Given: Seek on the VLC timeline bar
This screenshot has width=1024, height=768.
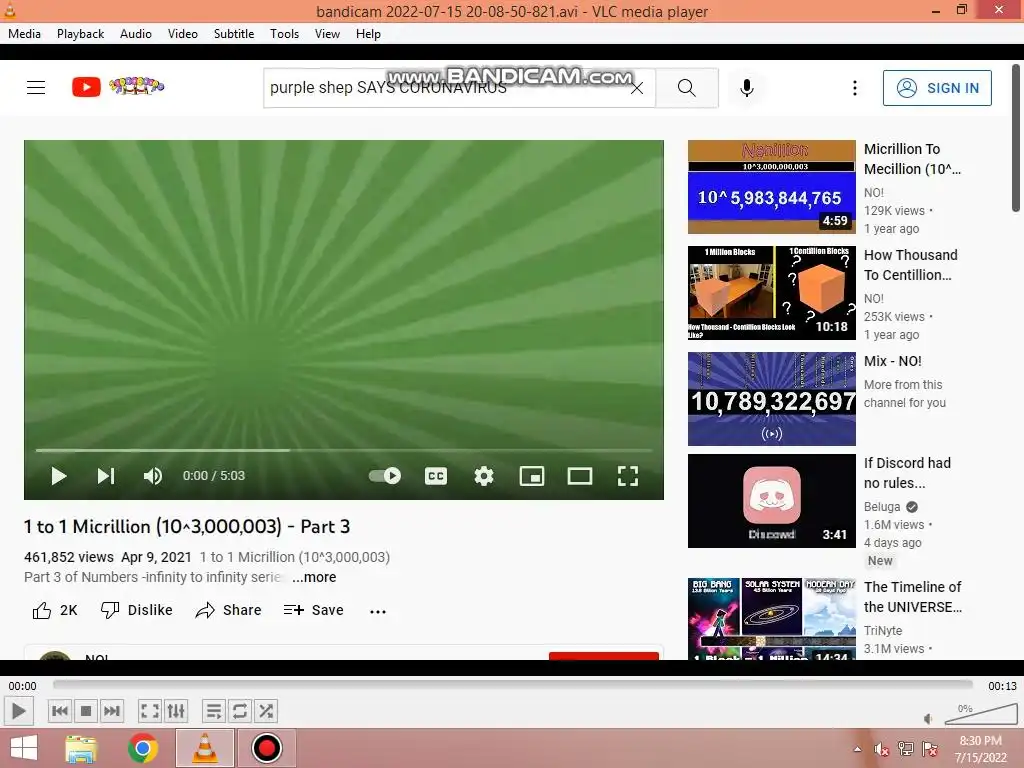Looking at the screenshot, I should [513, 684].
